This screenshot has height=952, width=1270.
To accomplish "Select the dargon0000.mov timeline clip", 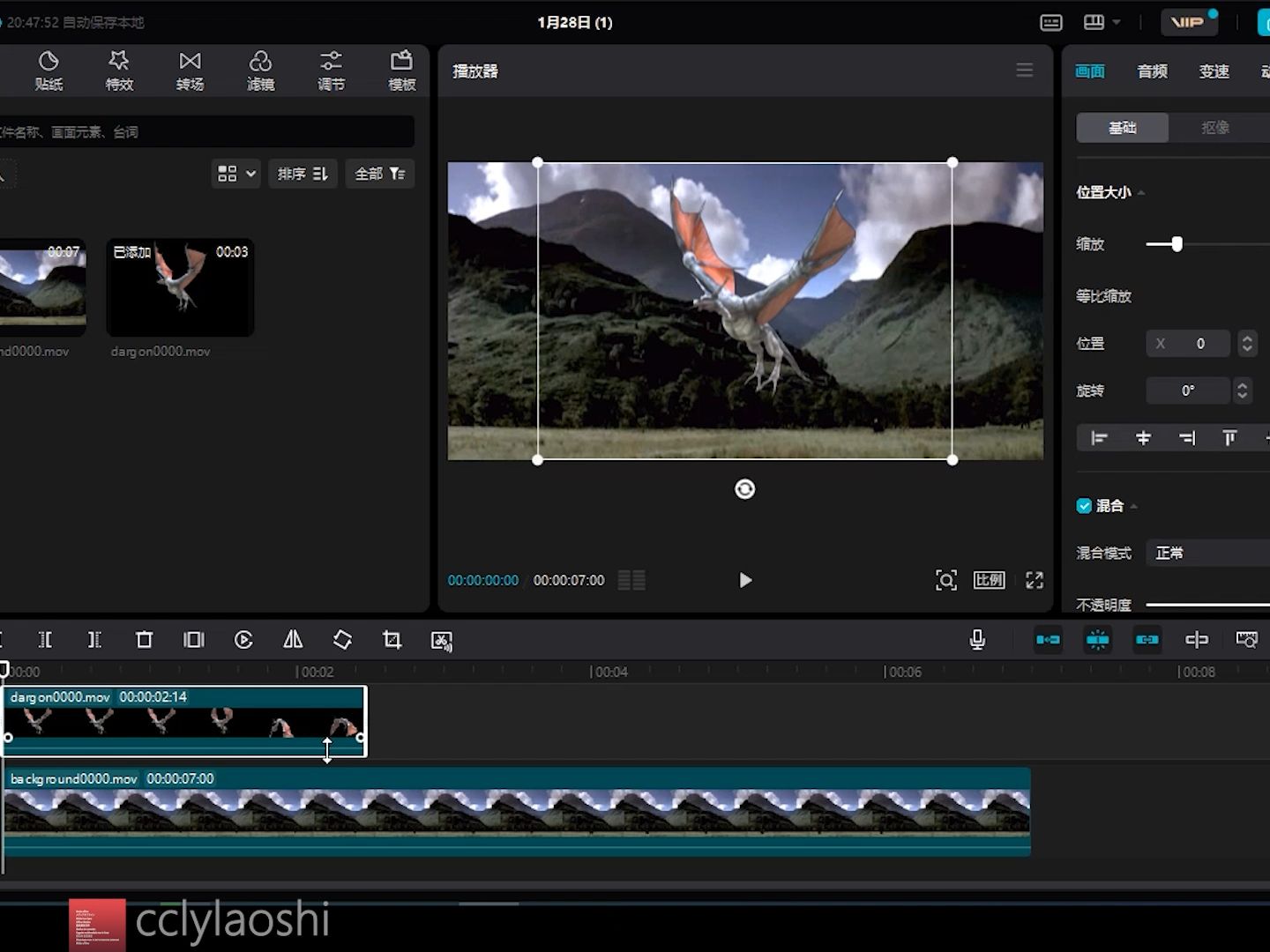I will (184, 721).
